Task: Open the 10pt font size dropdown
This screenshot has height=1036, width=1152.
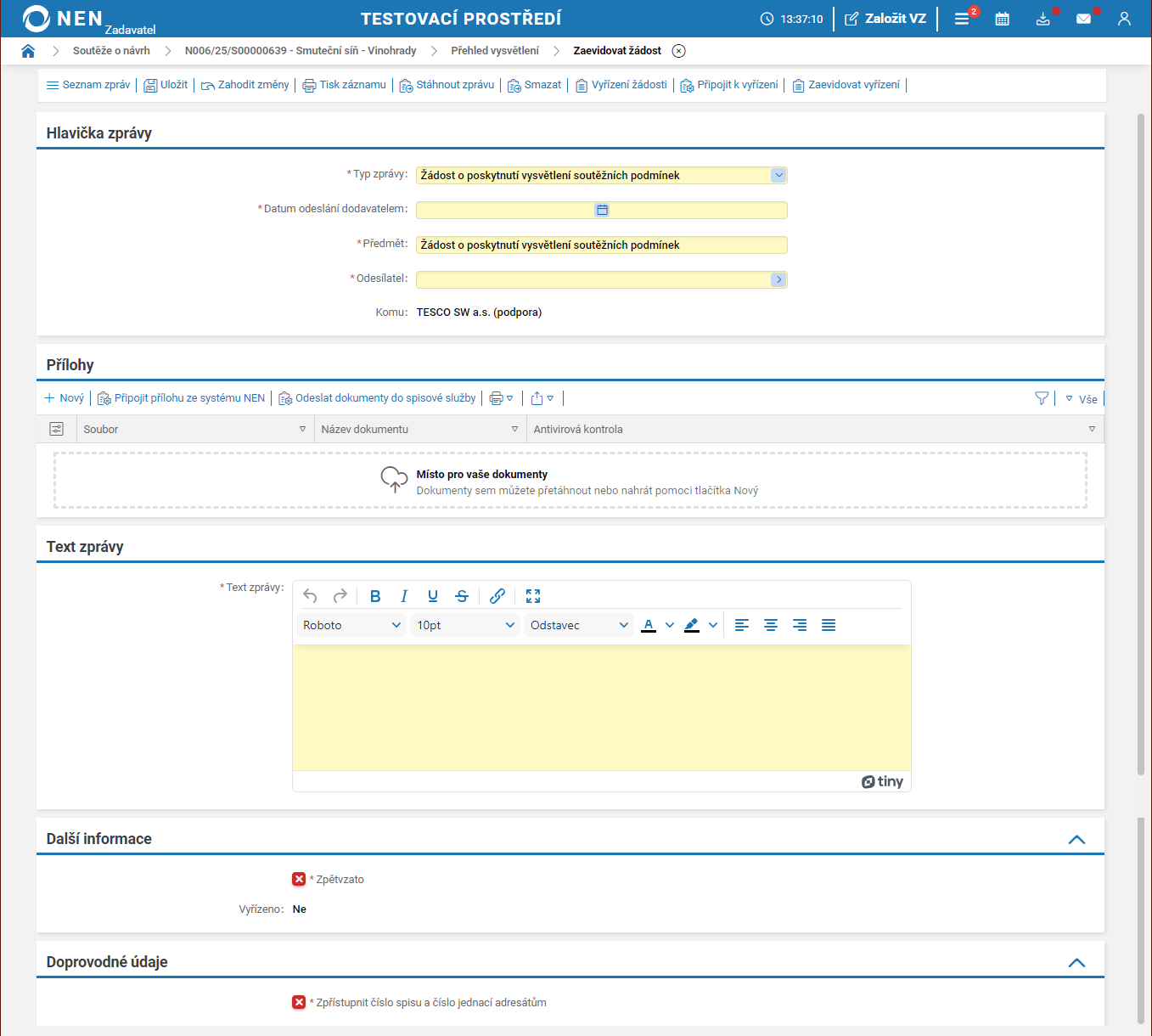Action: (x=465, y=625)
